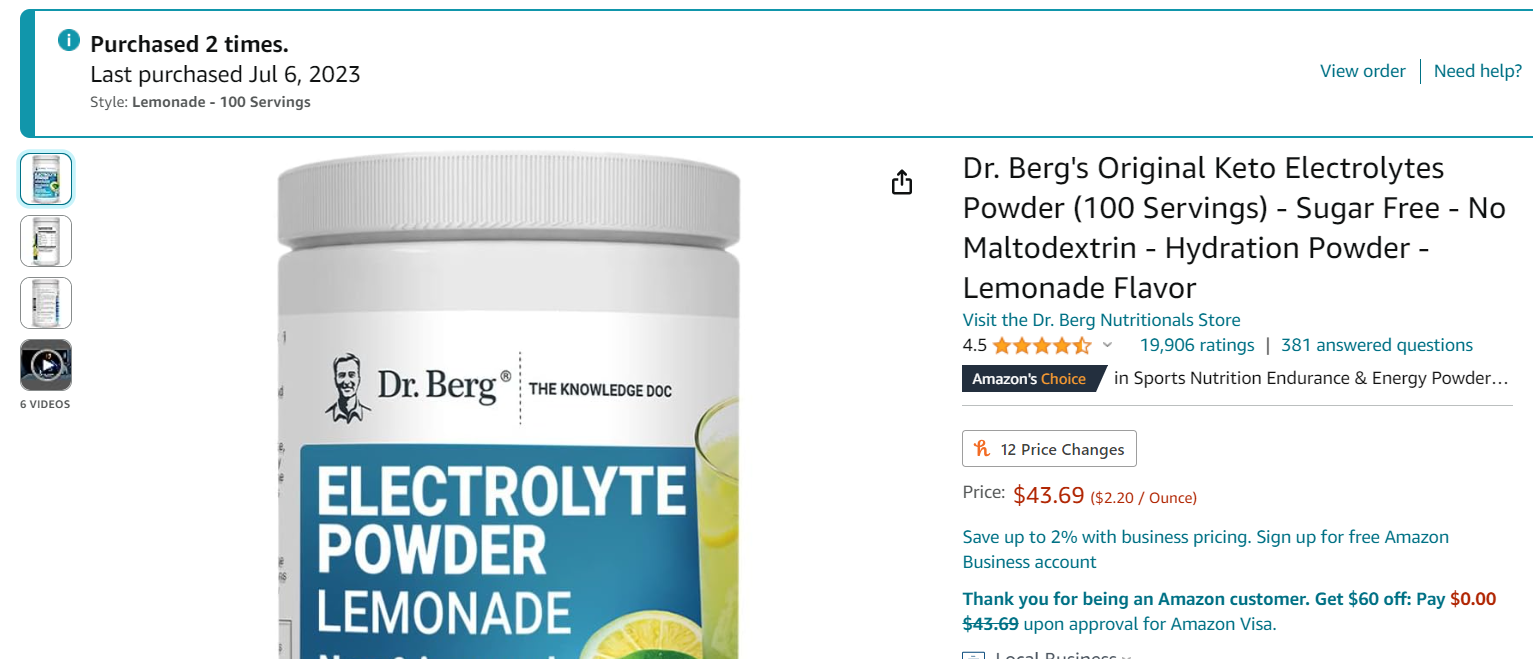Image resolution: width=1533 pixels, height=659 pixels.
Task: Expand the star ratings breakdown chevron
Action: coord(1107,345)
